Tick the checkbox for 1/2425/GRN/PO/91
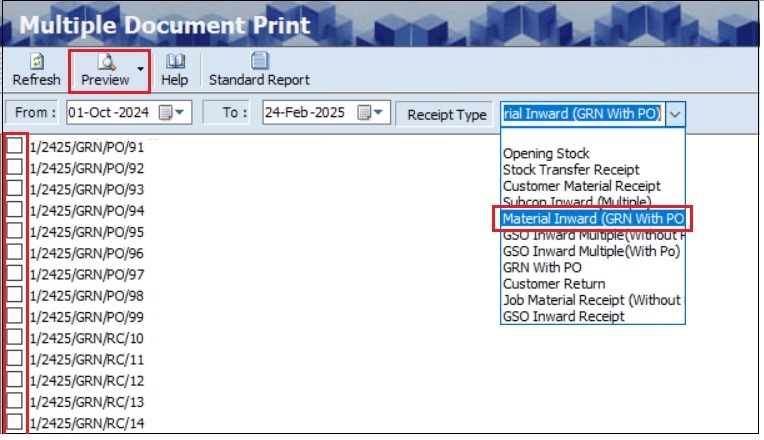Screen dimensions: 764x440 coord(15,146)
